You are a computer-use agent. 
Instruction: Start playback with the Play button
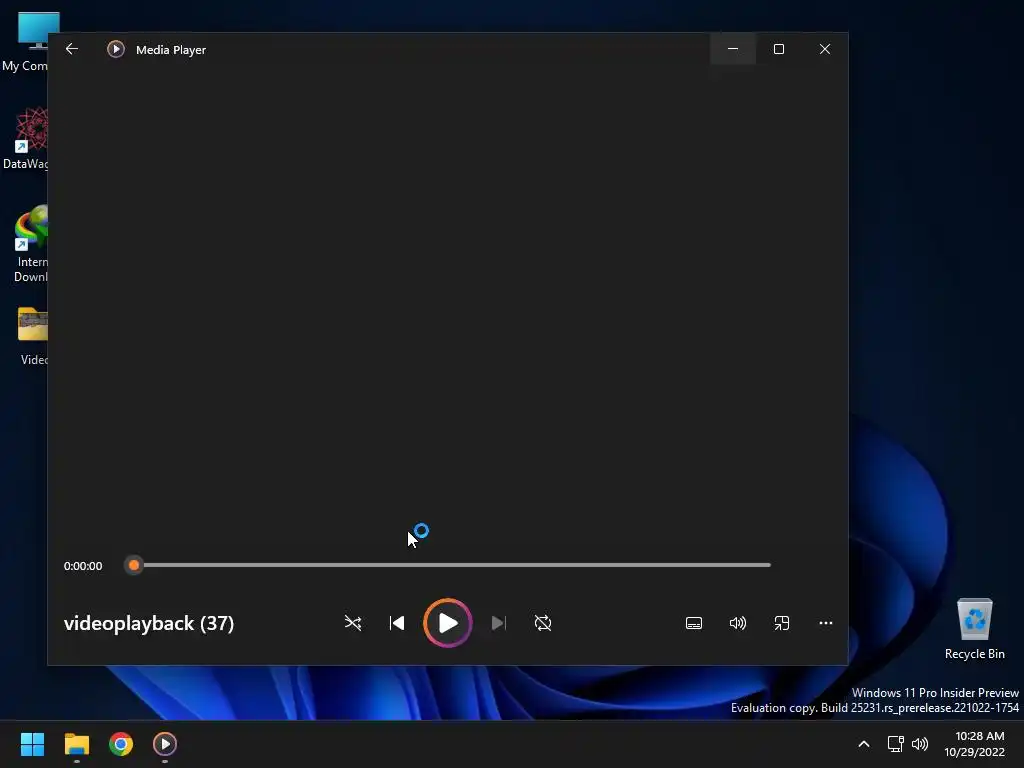coord(447,623)
